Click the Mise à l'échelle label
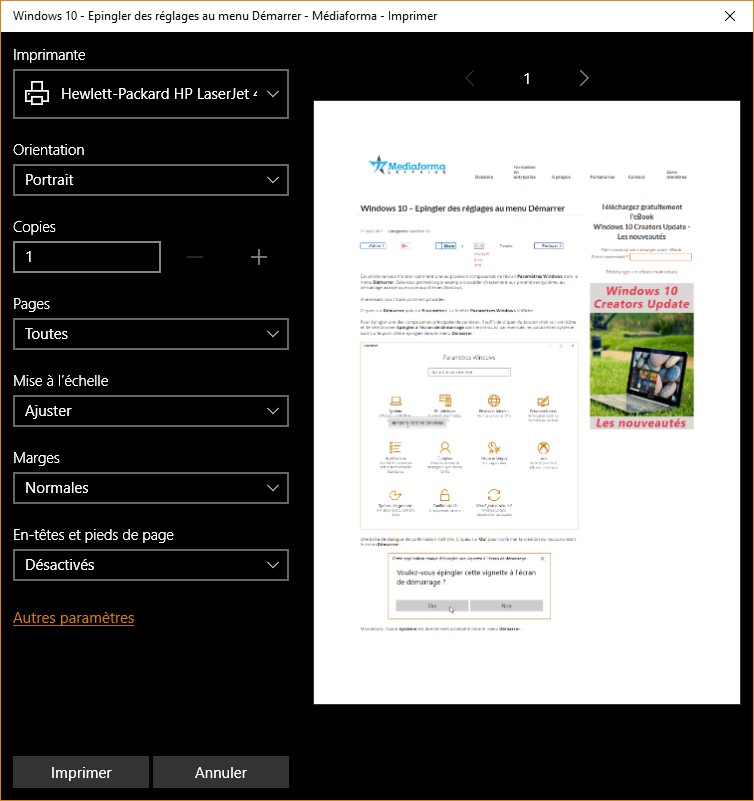 (61, 381)
